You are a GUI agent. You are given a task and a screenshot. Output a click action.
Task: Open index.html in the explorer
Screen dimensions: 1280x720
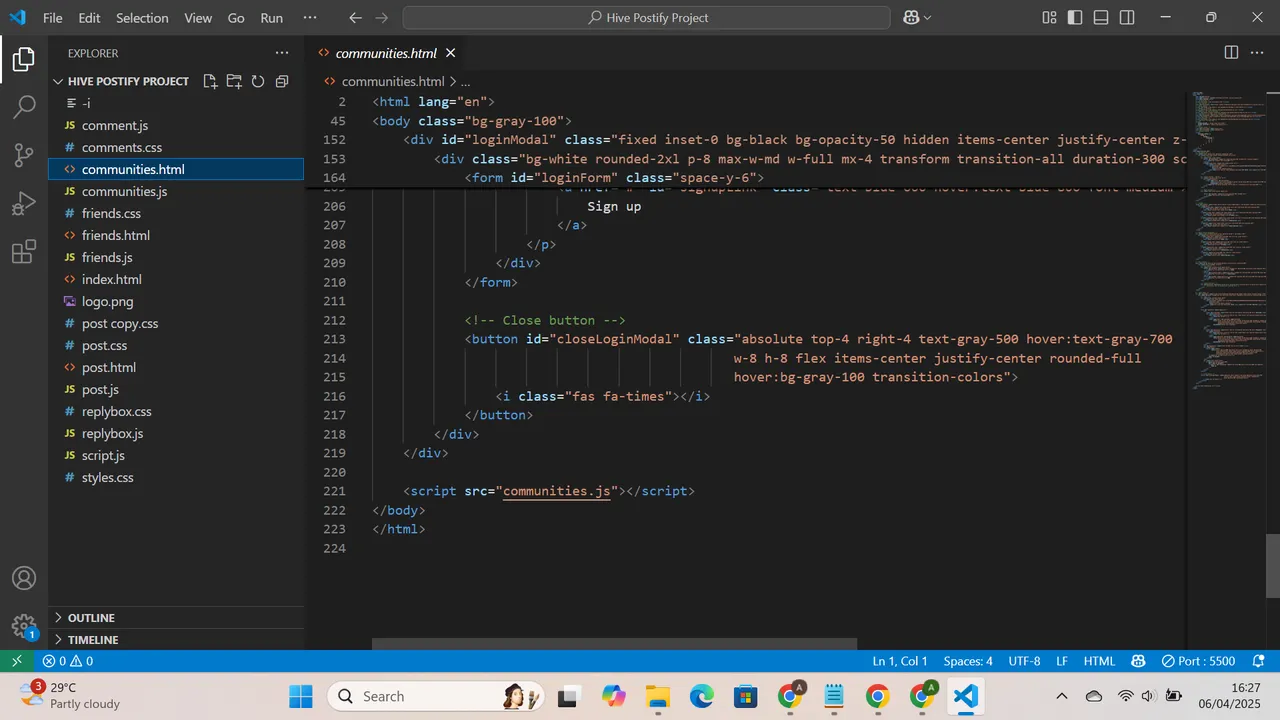click(112, 279)
